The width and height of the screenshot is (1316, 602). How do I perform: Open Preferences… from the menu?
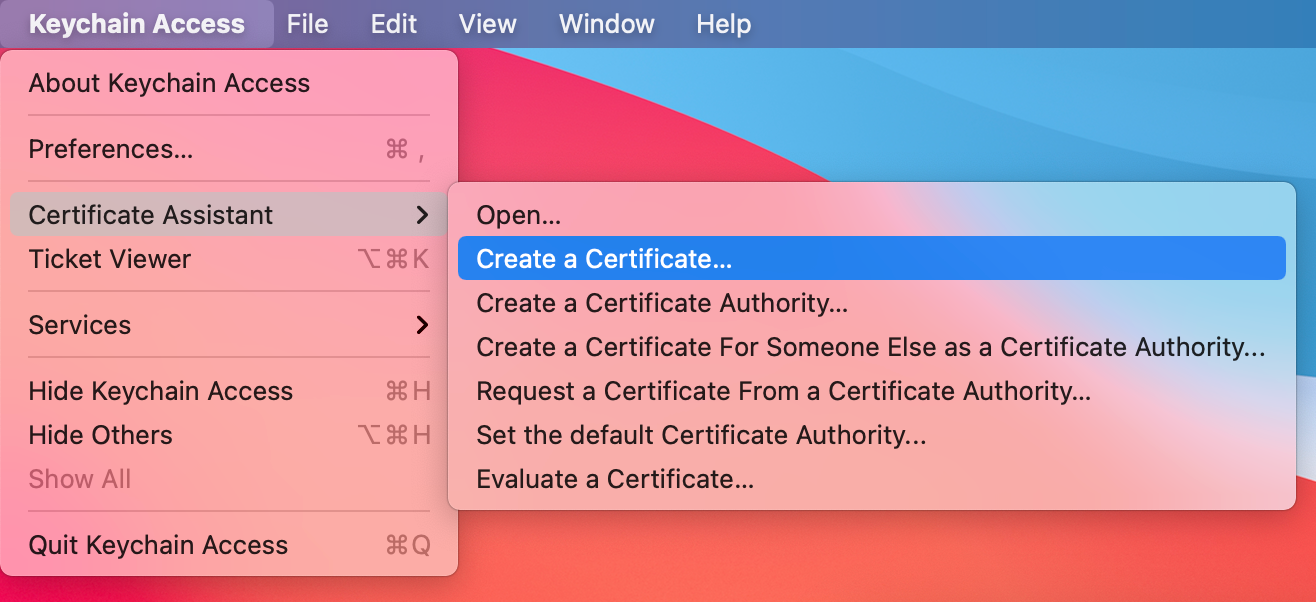[x=229, y=149]
